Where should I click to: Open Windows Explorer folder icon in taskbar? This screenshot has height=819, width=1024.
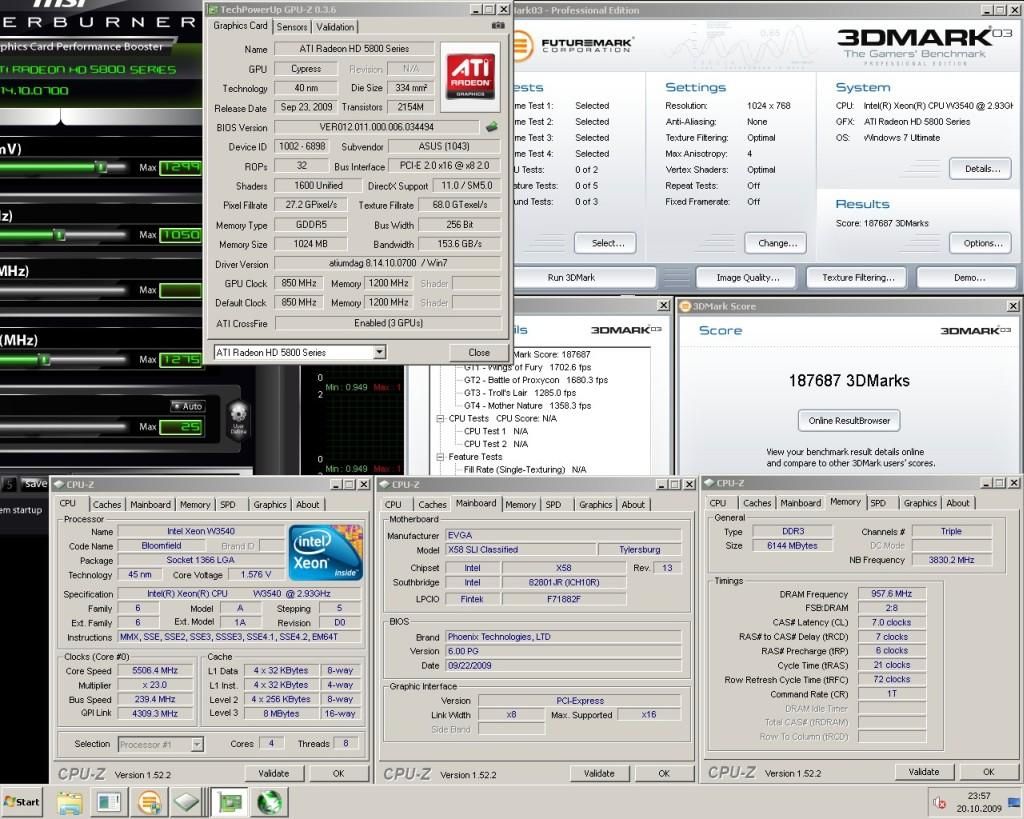69,802
